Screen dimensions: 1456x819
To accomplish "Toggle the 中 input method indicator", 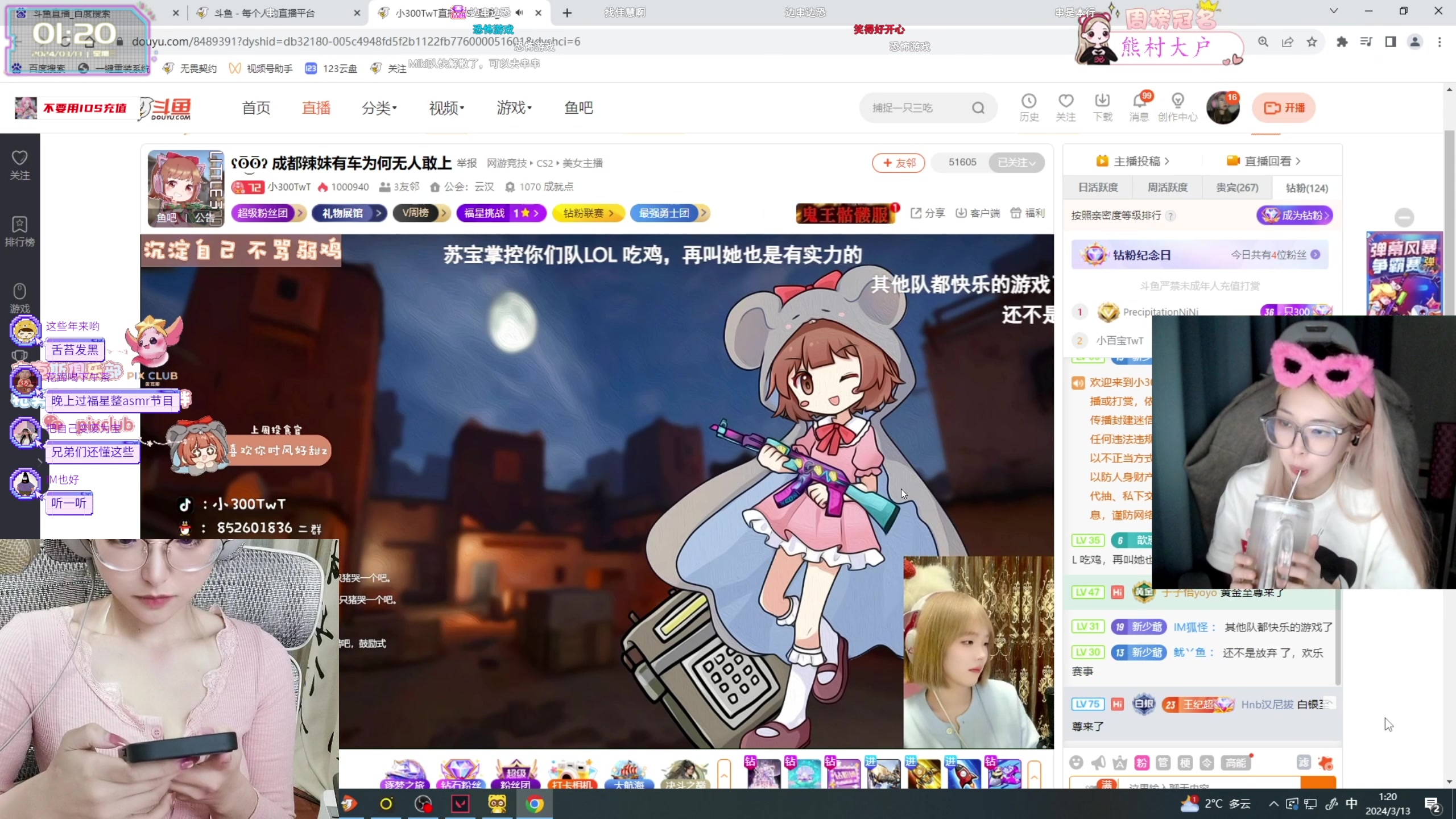I will 1351,804.
